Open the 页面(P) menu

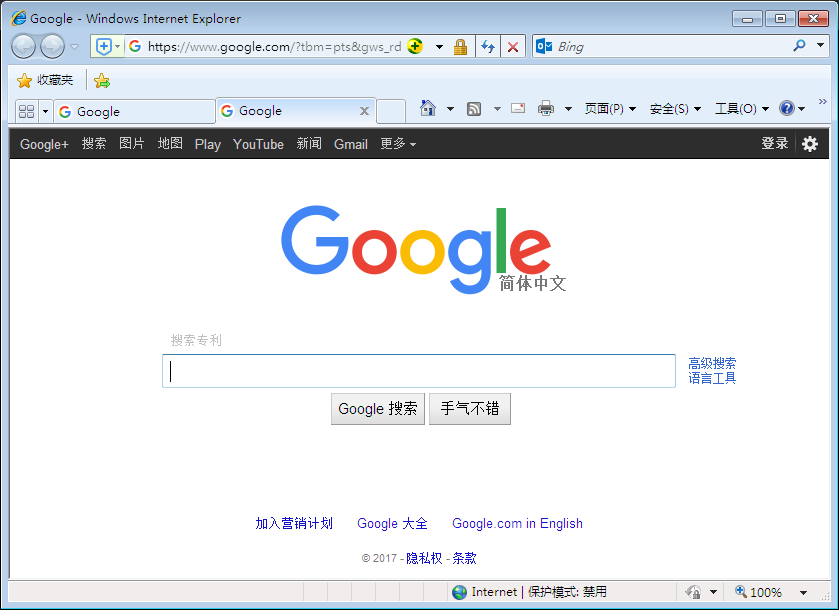coord(610,109)
